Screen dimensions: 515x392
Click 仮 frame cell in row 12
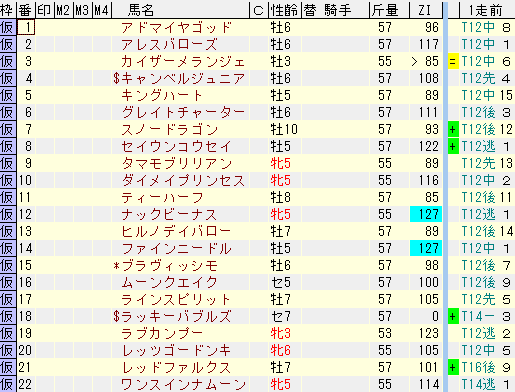pos(8,214)
